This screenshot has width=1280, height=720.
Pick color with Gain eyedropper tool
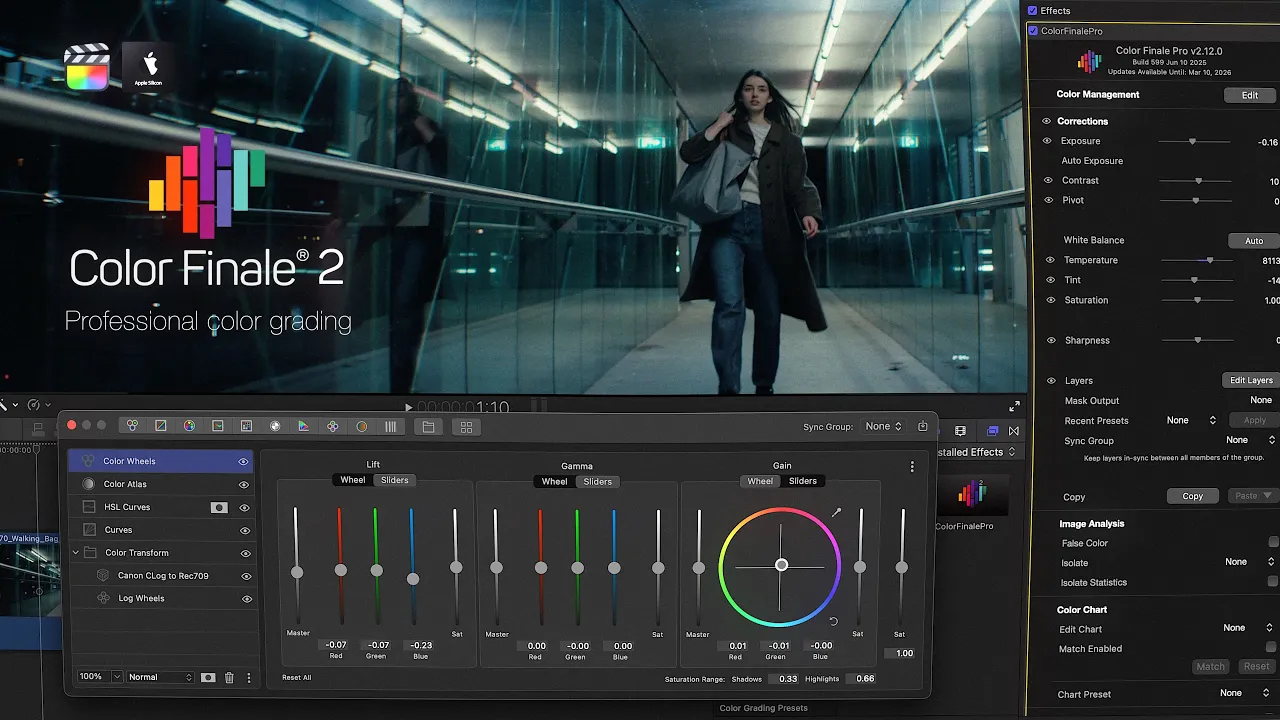(836, 512)
